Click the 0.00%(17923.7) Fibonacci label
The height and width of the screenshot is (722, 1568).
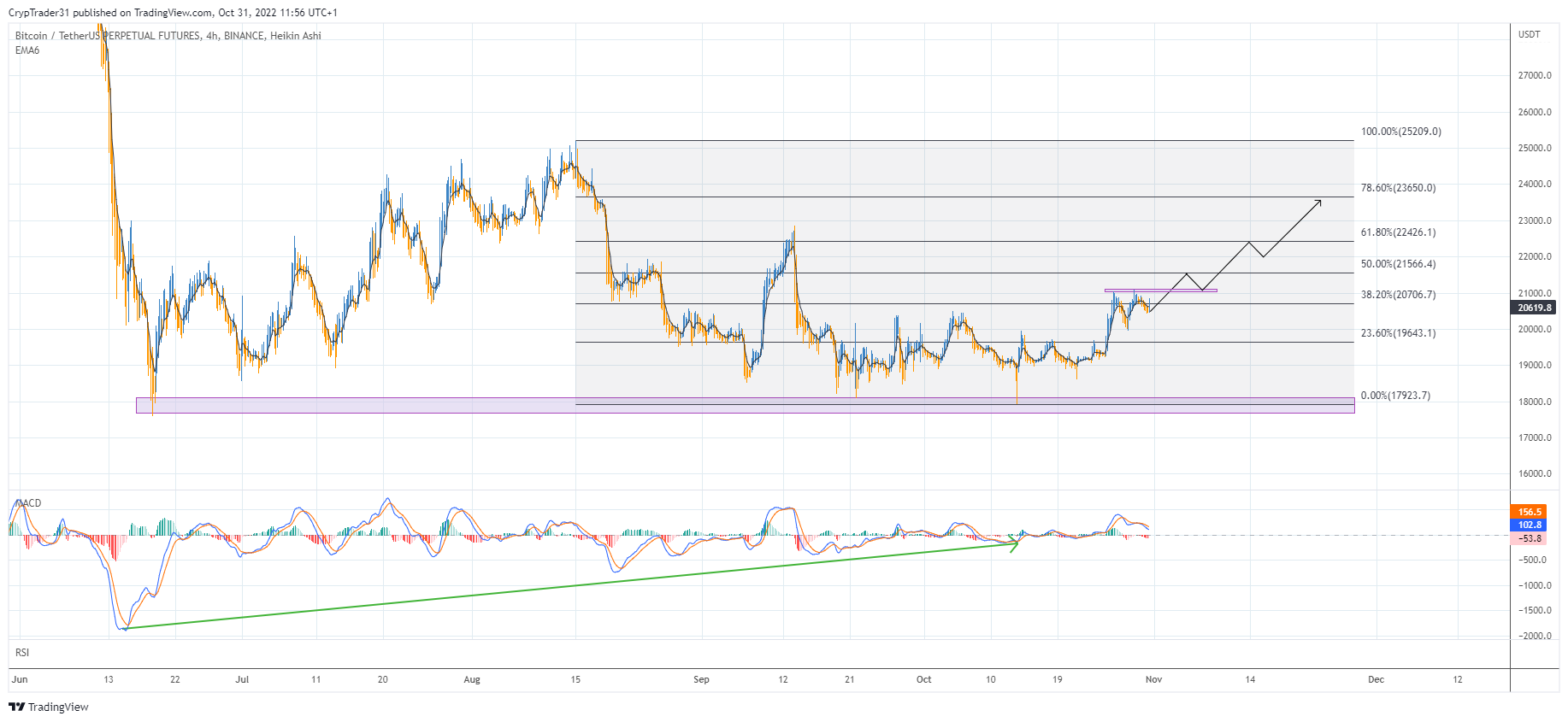pos(1395,396)
